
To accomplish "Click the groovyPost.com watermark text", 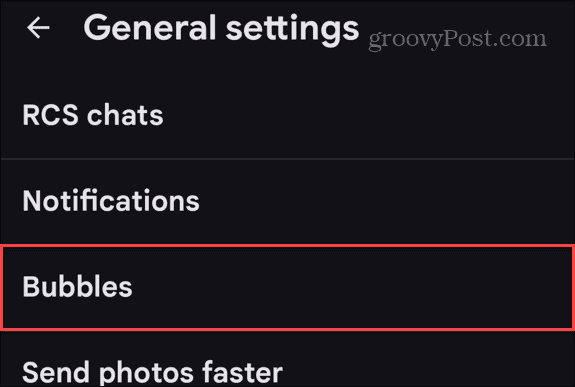I will 457,39.
